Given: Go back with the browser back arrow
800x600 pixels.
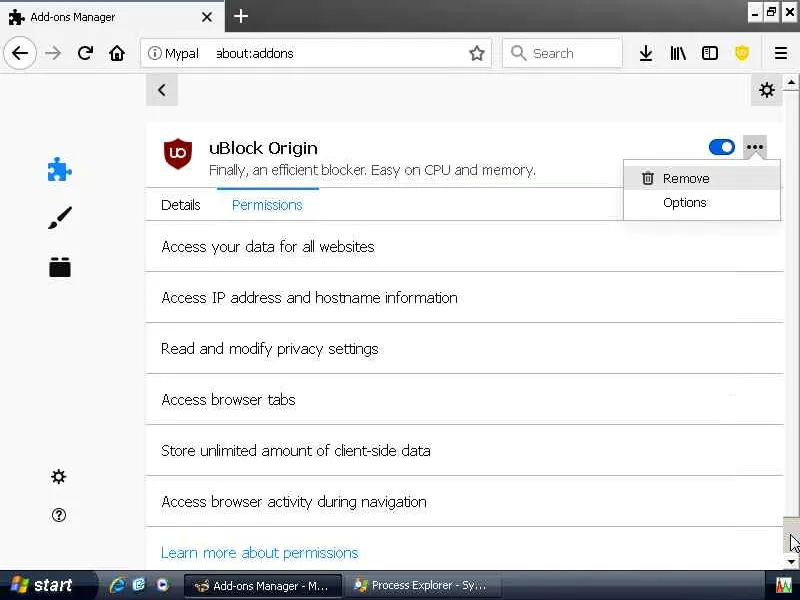Looking at the screenshot, I should [x=20, y=53].
